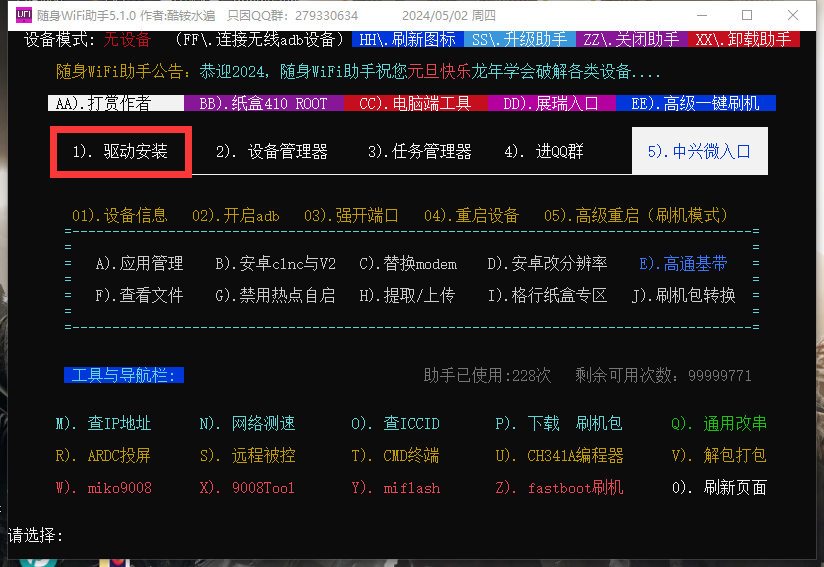Click the 请选择 input prompt
The width and height of the screenshot is (824, 567).
[x=36, y=535]
